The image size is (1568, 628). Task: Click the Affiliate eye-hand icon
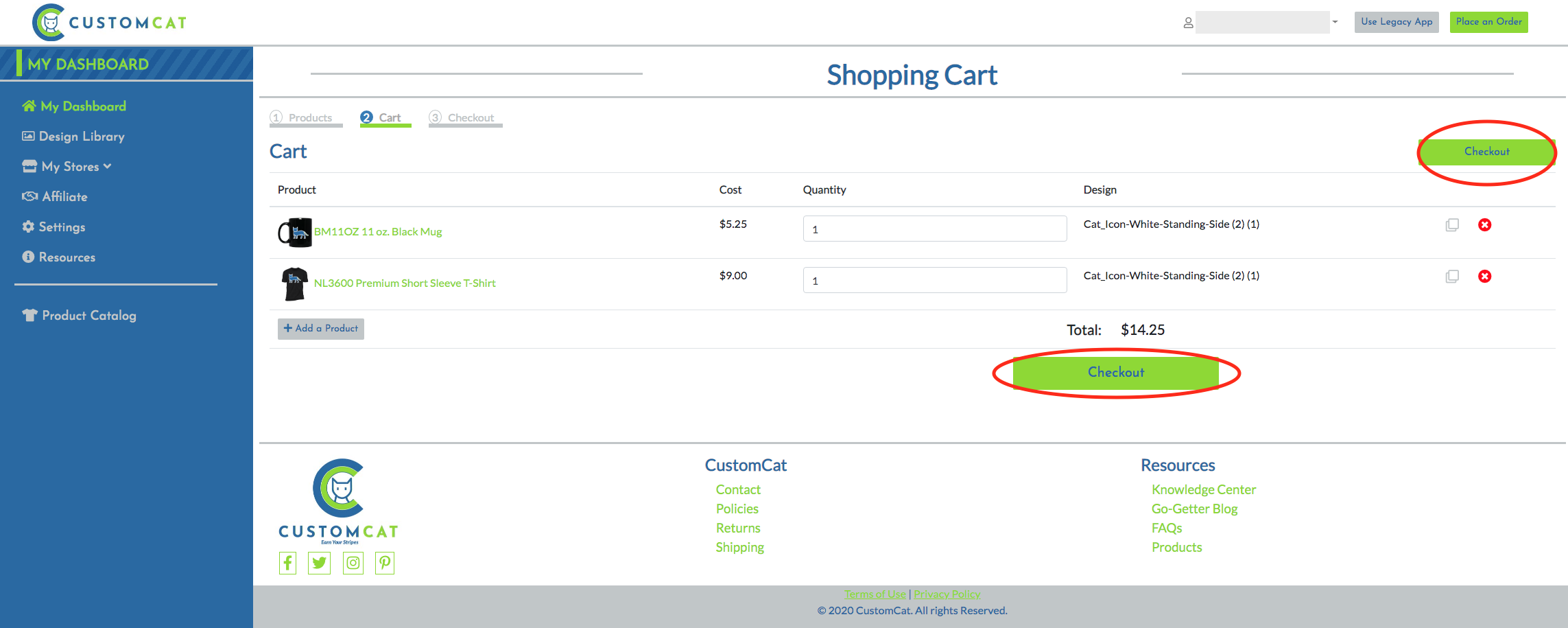[29, 196]
